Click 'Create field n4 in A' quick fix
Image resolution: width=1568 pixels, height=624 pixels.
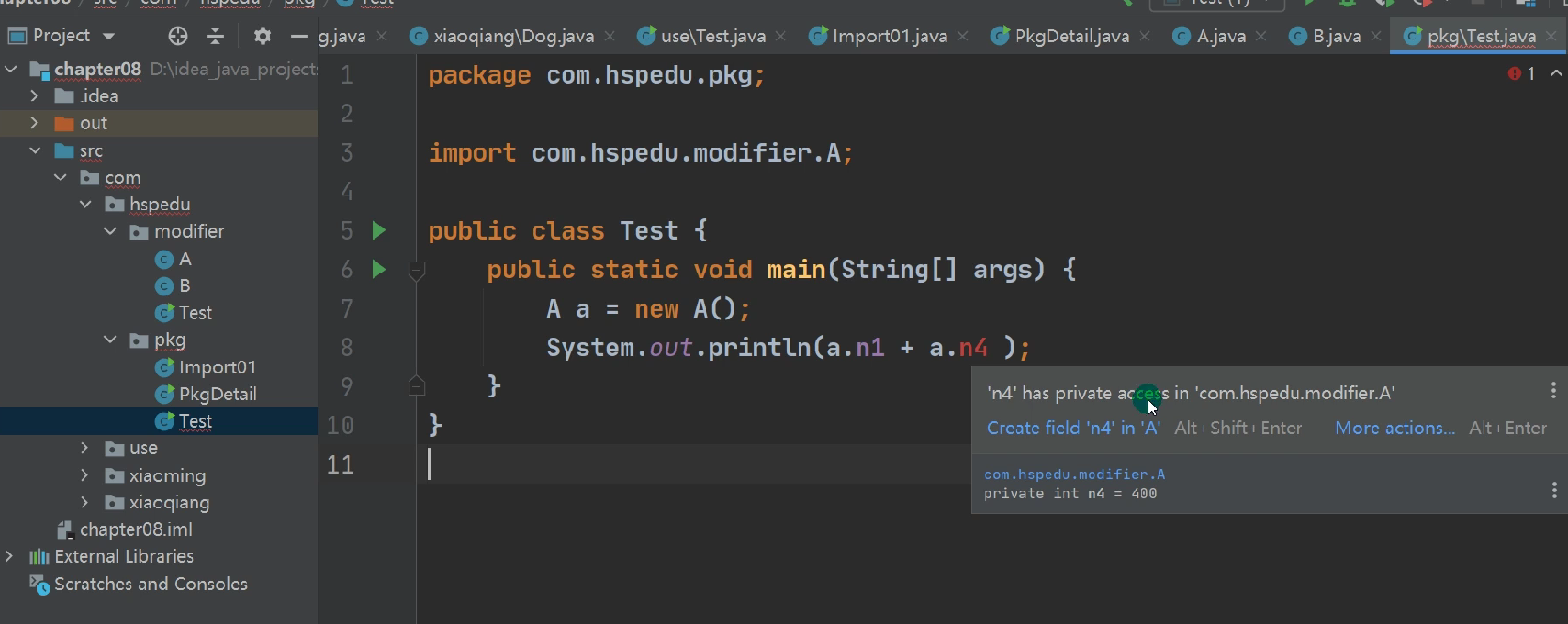[1073, 428]
